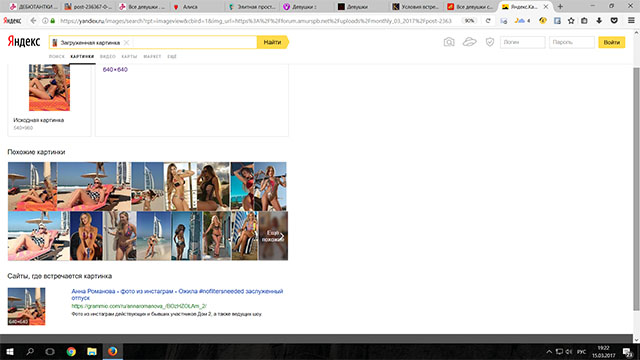This screenshot has width=640, height=360.
Task: Open the Windows notification center icon
Action: [x=628, y=352]
